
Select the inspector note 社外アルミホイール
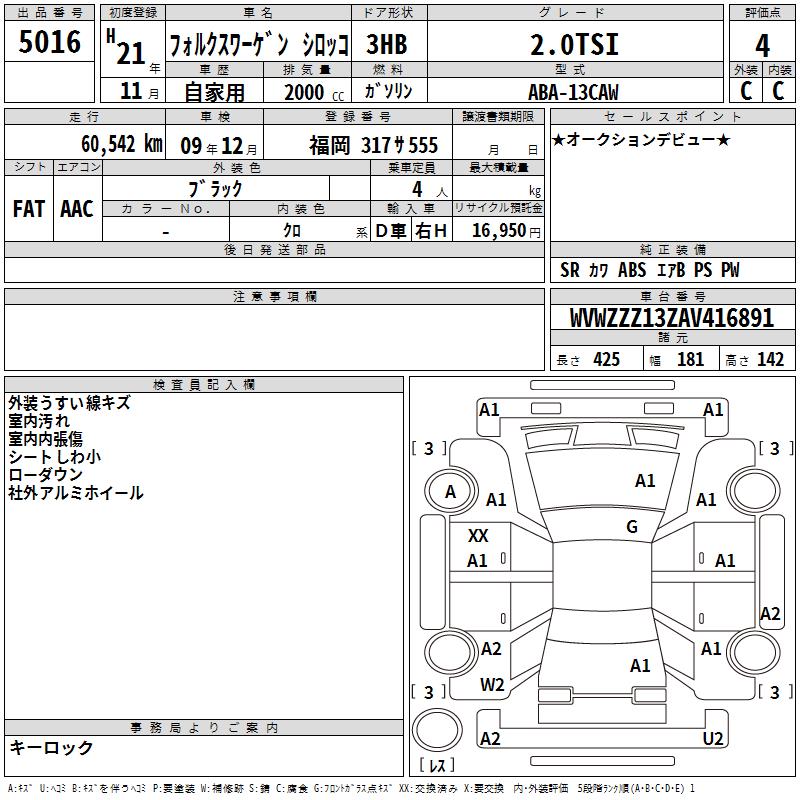pyautogui.click(x=76, y=492)
